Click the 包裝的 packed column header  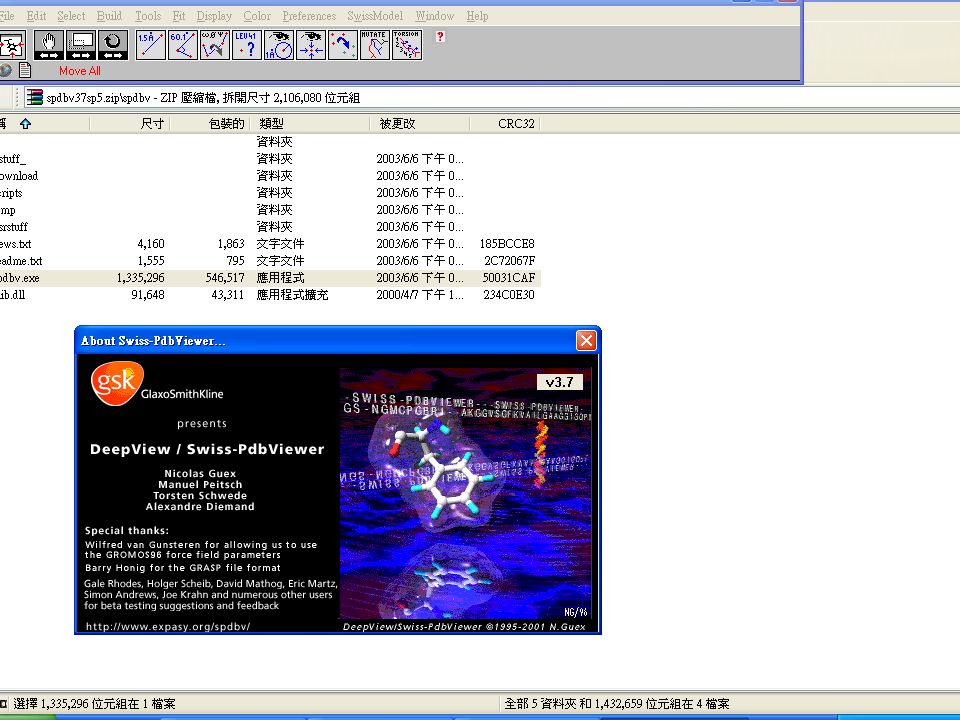click(210, 124)
